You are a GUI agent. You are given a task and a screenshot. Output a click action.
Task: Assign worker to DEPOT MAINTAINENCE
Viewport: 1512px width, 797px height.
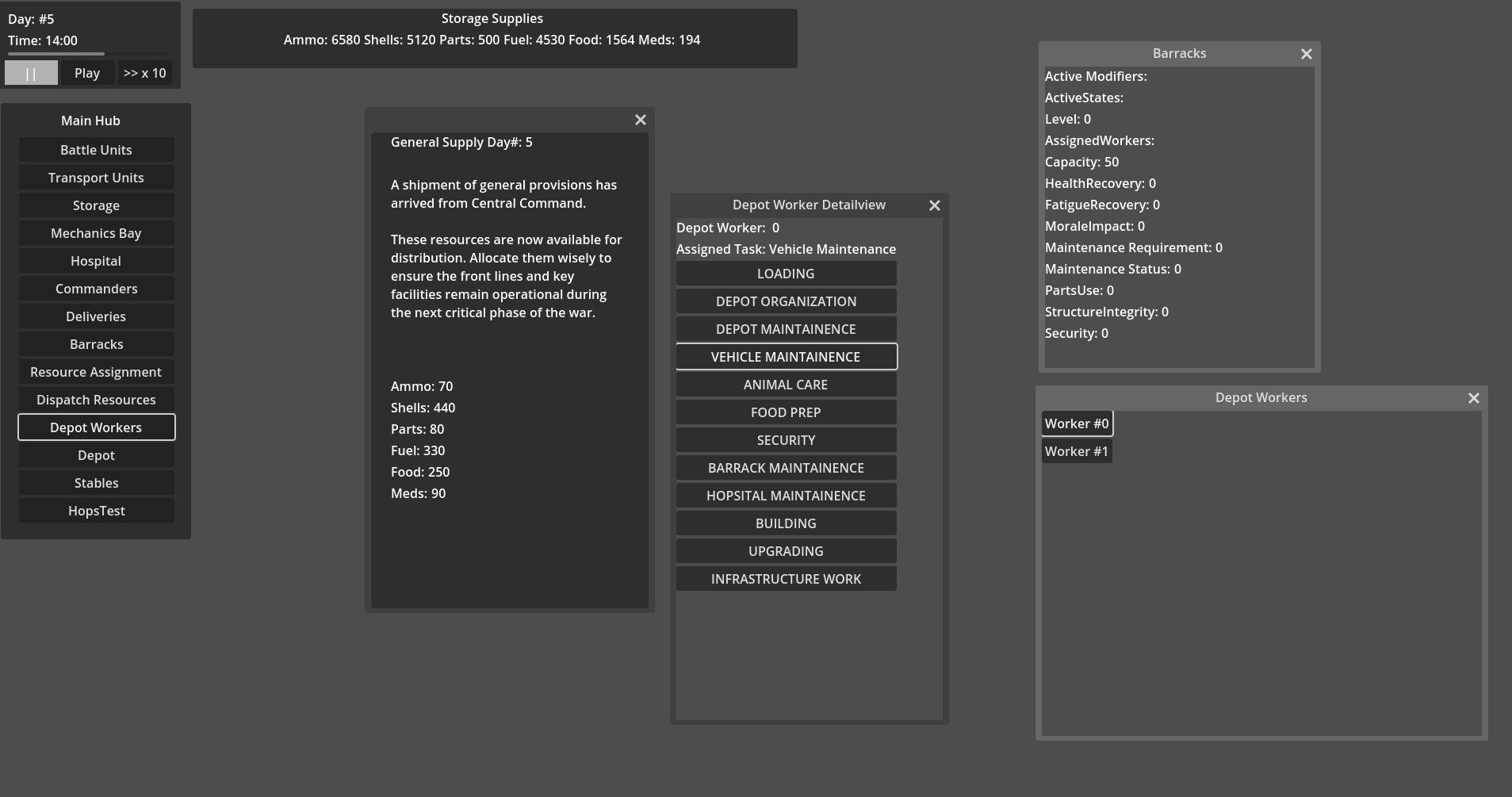(x=786, y=329)
